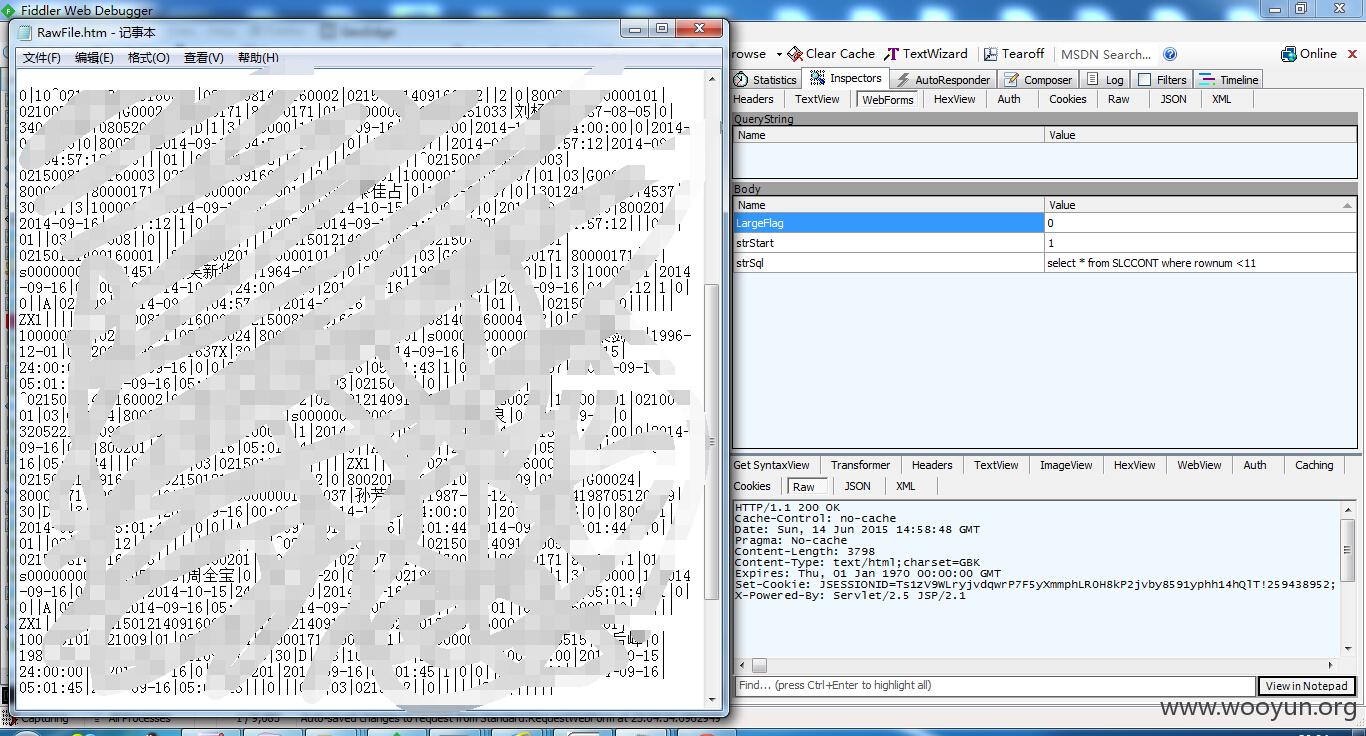Image resolution: width=1366 pixels, height=736 pixels.
Task: Open Notepad 文件(F) menu
Action: (x=42, y=58)
